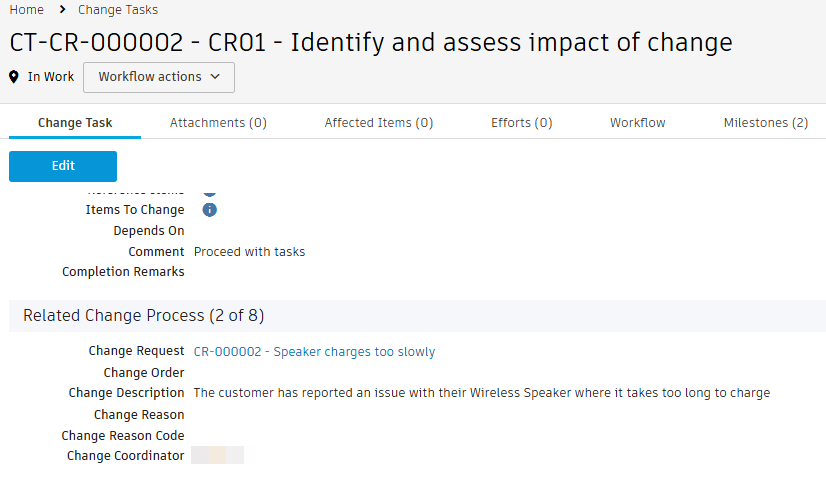Click the comment text Proceed with tasks
This screenshot has height=481, width=826.
tap(250, 252)
